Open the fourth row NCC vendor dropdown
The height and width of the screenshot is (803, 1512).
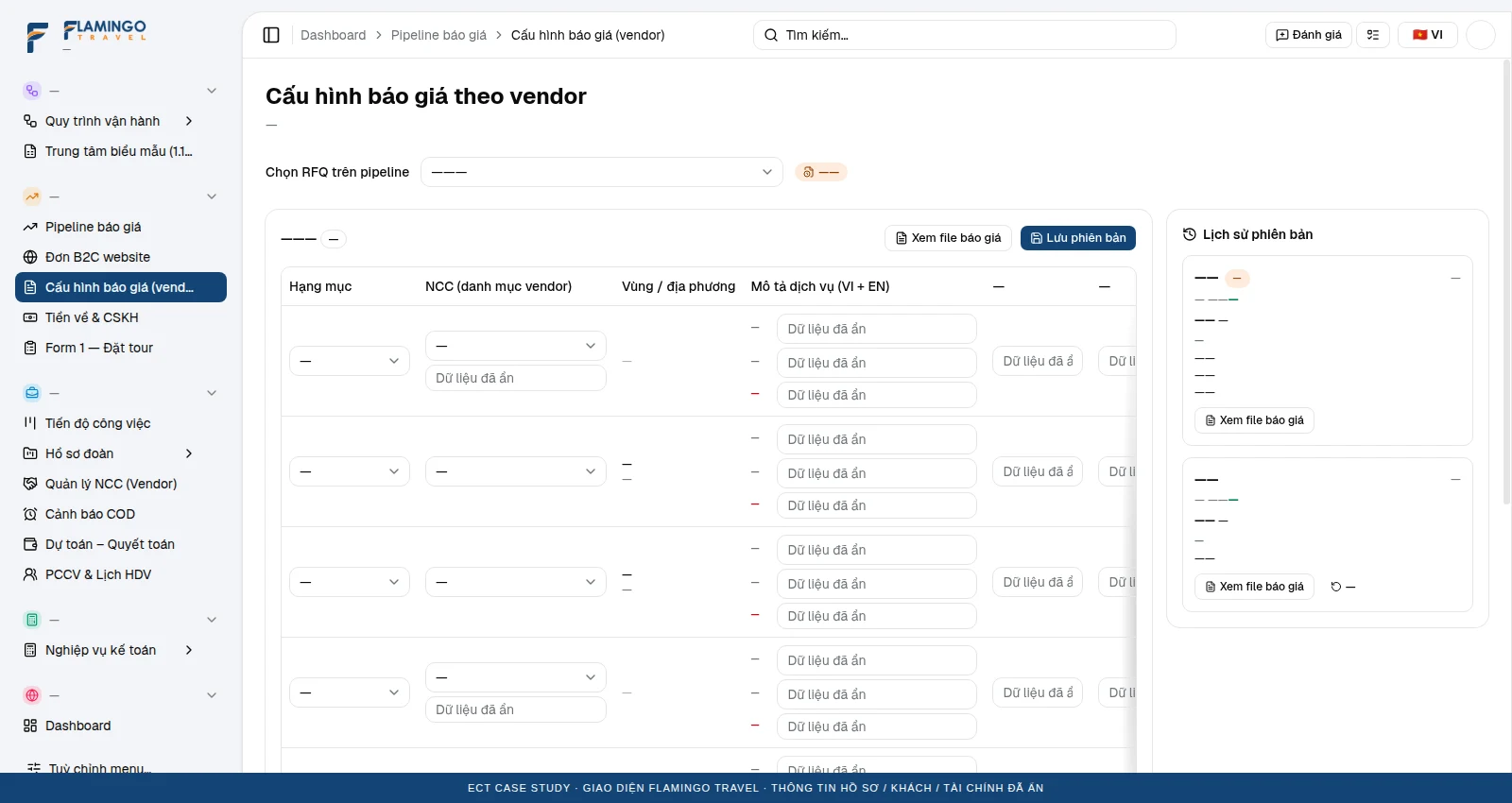pos(516,677)
